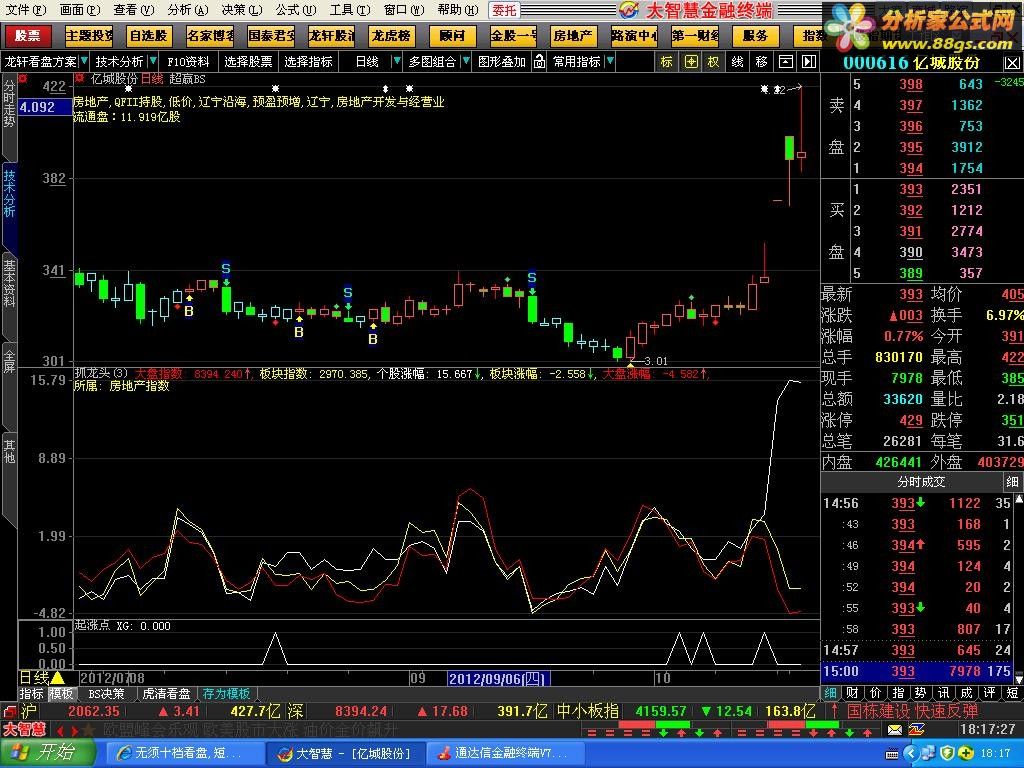Click the red 股票 button
The image size is (1024, 768).
(28, 35)
